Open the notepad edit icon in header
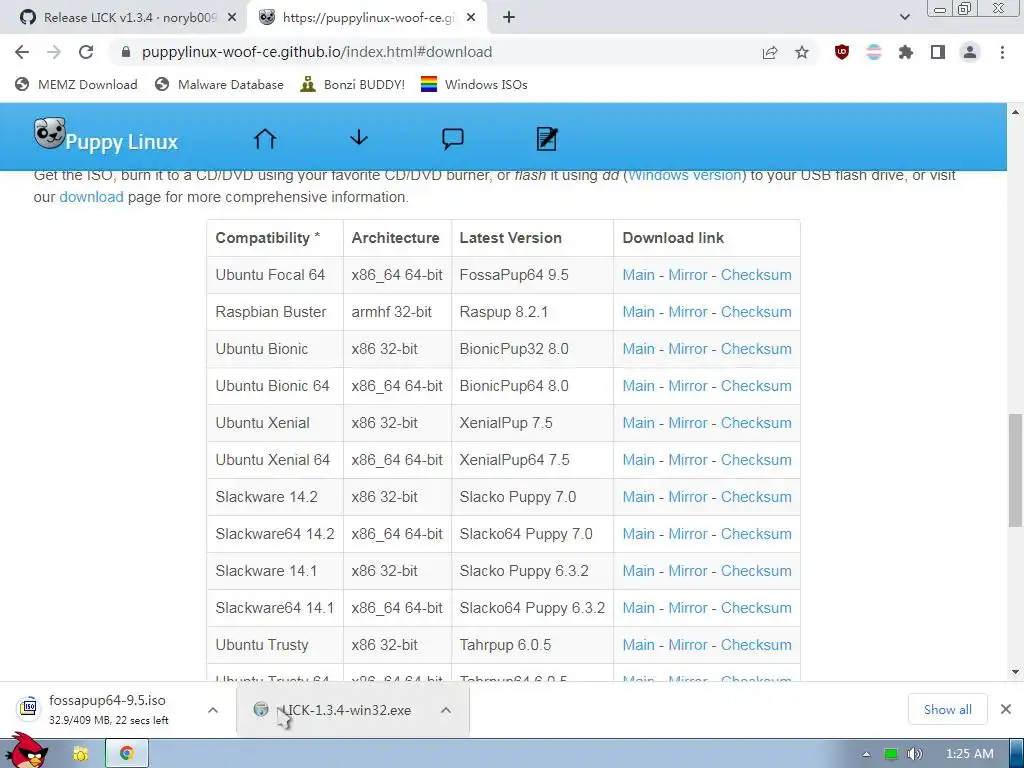The width and height of the screenshot is (1024, 768). click(x=547, y=138)
